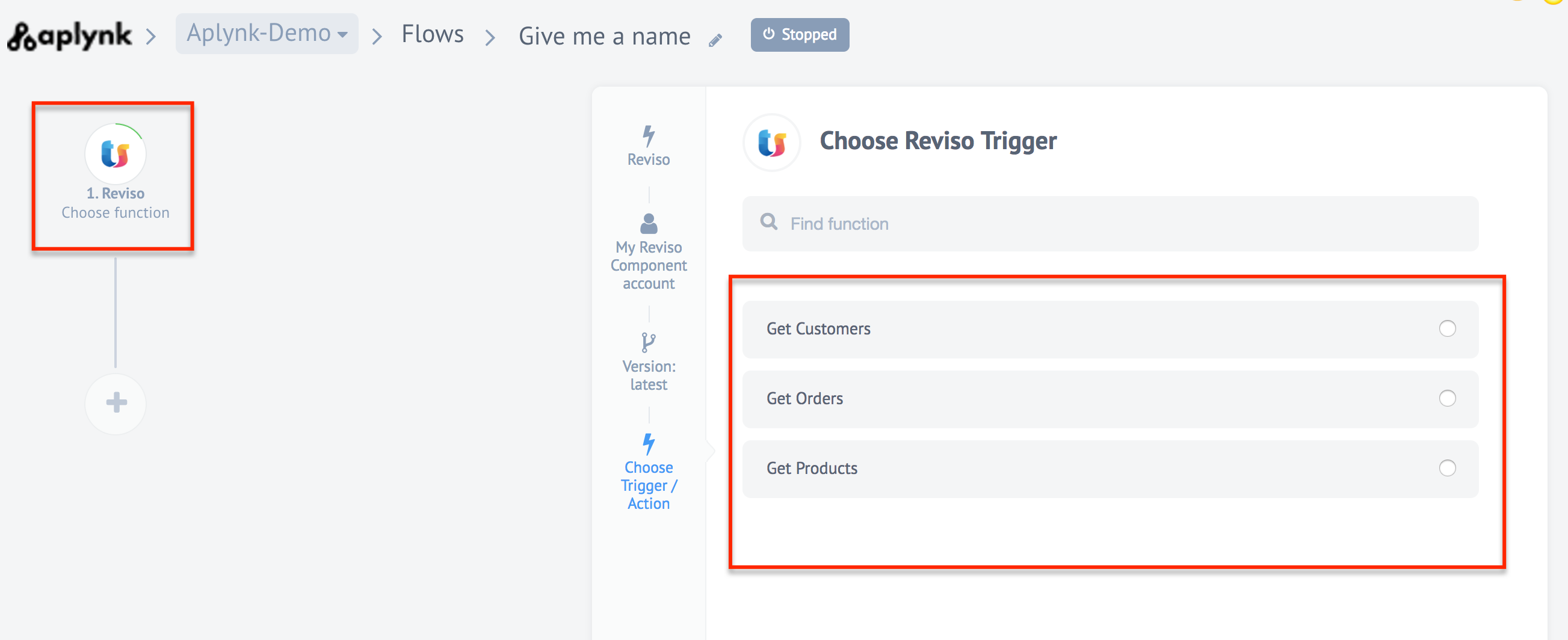This screenshot has height=640, width=1568.
Task: Select the Get Customers radio button
Action: coord(1447,328)
